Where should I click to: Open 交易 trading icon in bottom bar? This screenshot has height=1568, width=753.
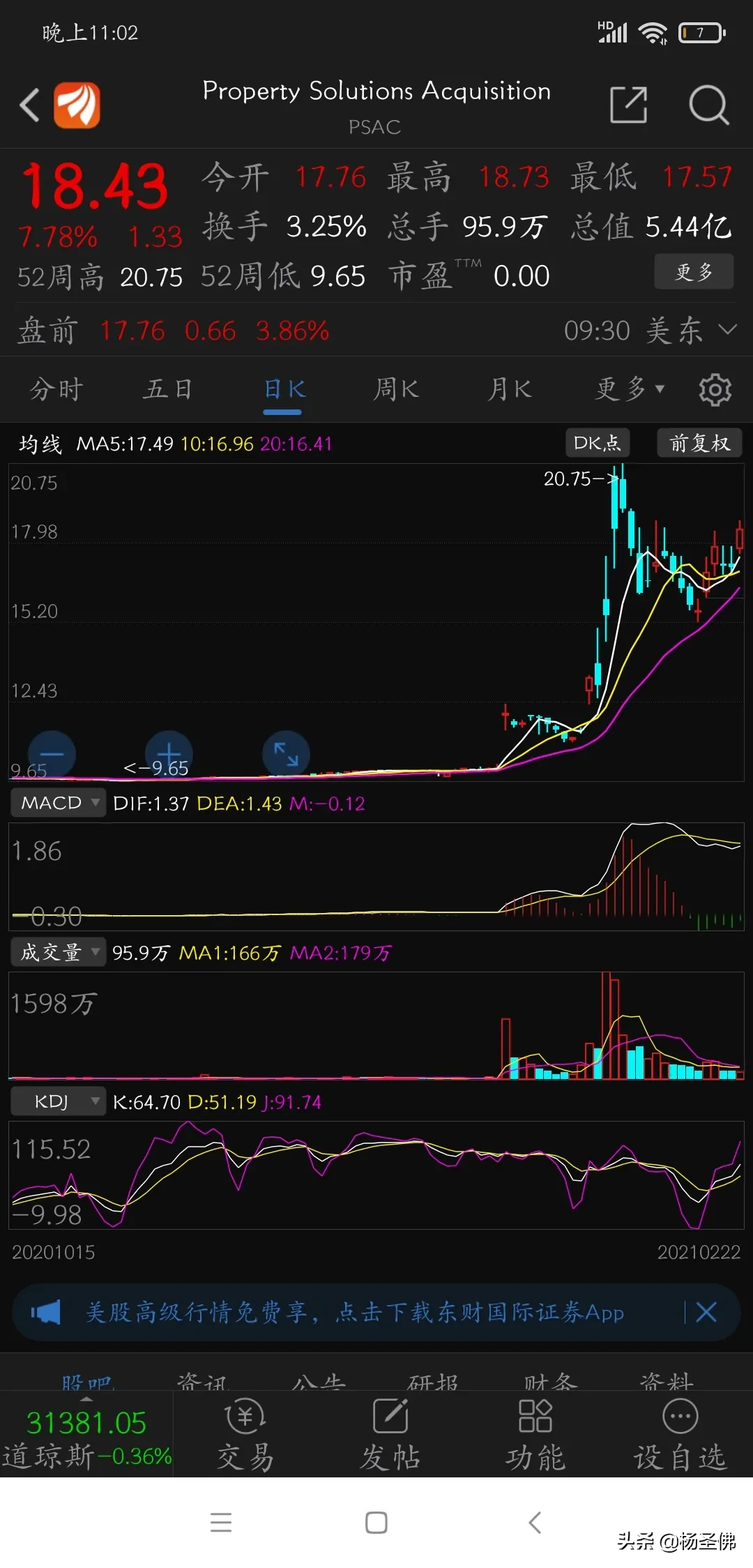(x=245, y=1436)
